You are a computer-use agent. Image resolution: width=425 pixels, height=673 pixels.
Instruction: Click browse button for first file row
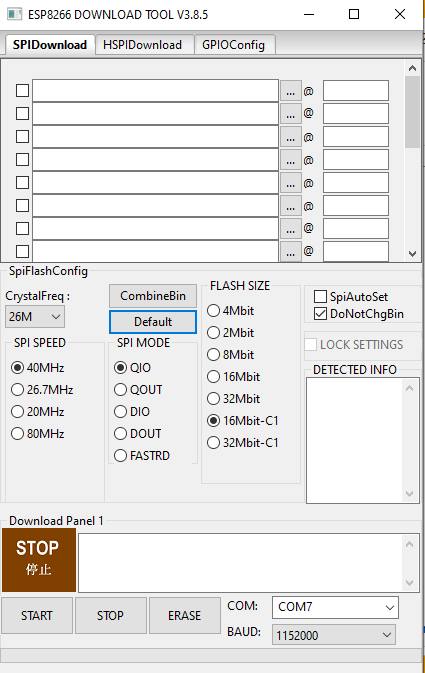291,91
